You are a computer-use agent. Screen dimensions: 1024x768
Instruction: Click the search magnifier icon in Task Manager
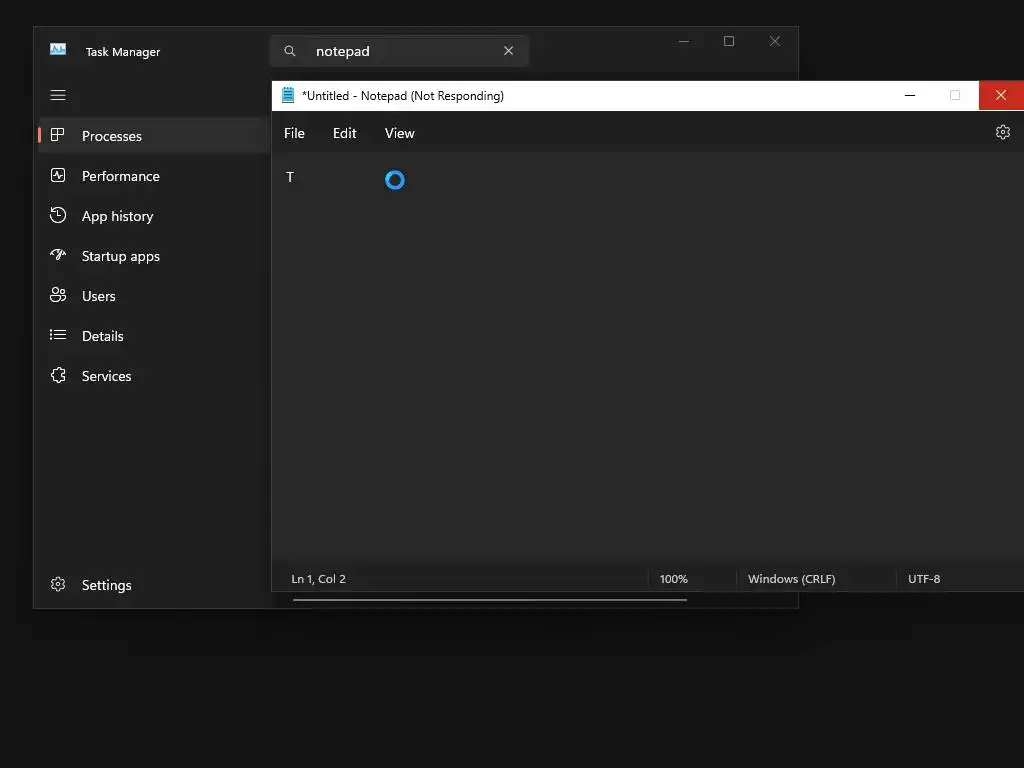pyautogui.click(x=290, y=51)
